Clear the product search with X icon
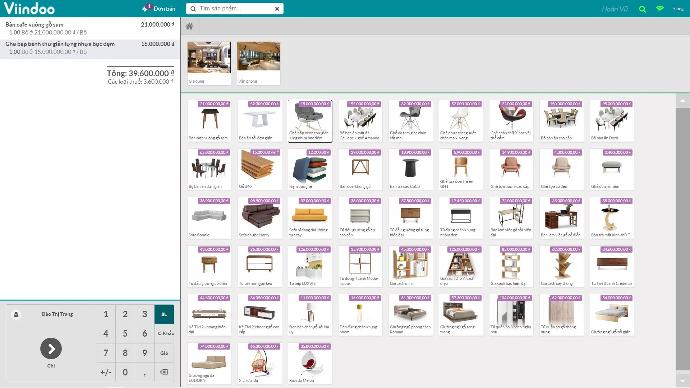This screenshot has width=690, height=388. point(277,9)
